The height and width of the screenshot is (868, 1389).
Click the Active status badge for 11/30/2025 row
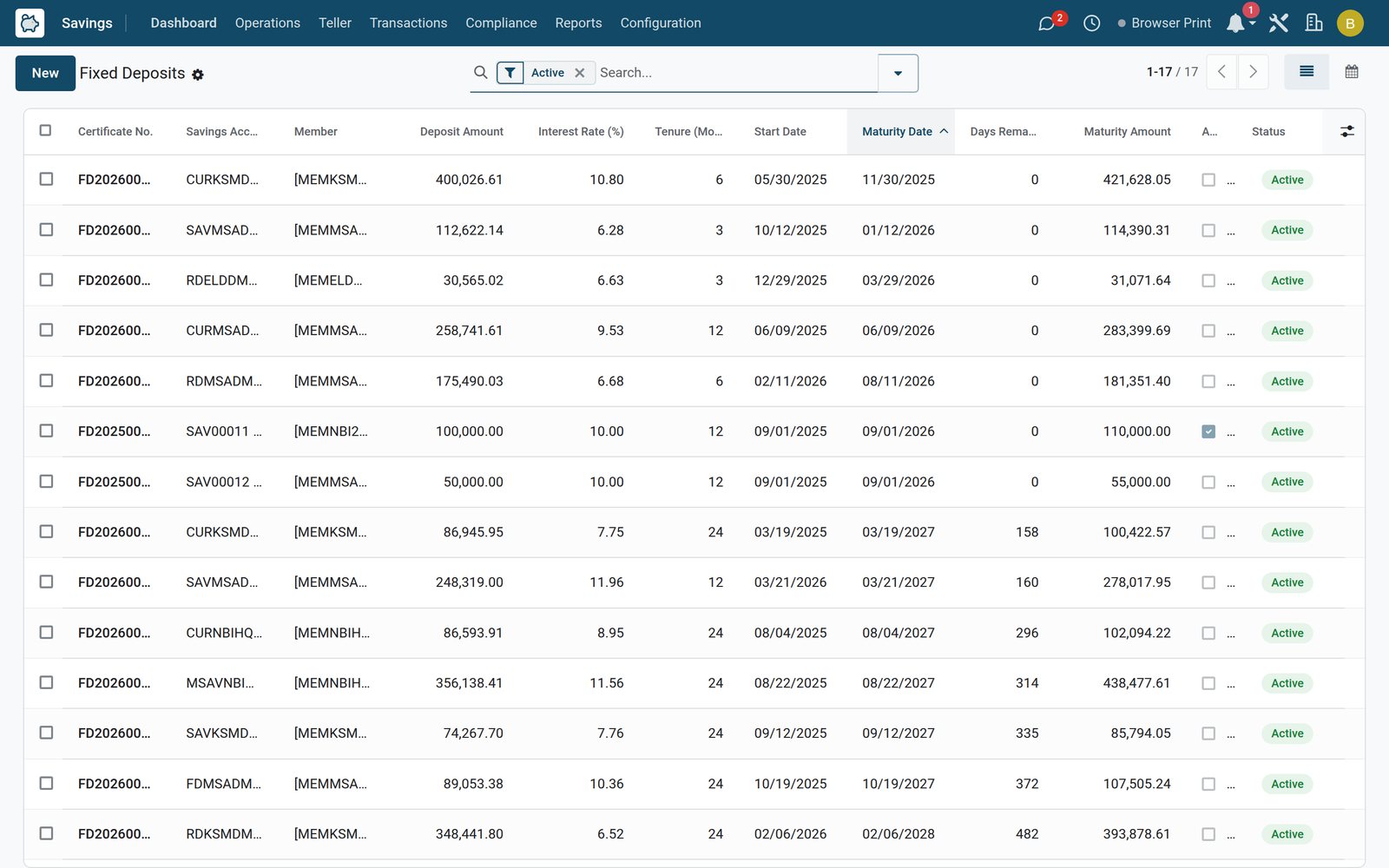[1287, 180]
